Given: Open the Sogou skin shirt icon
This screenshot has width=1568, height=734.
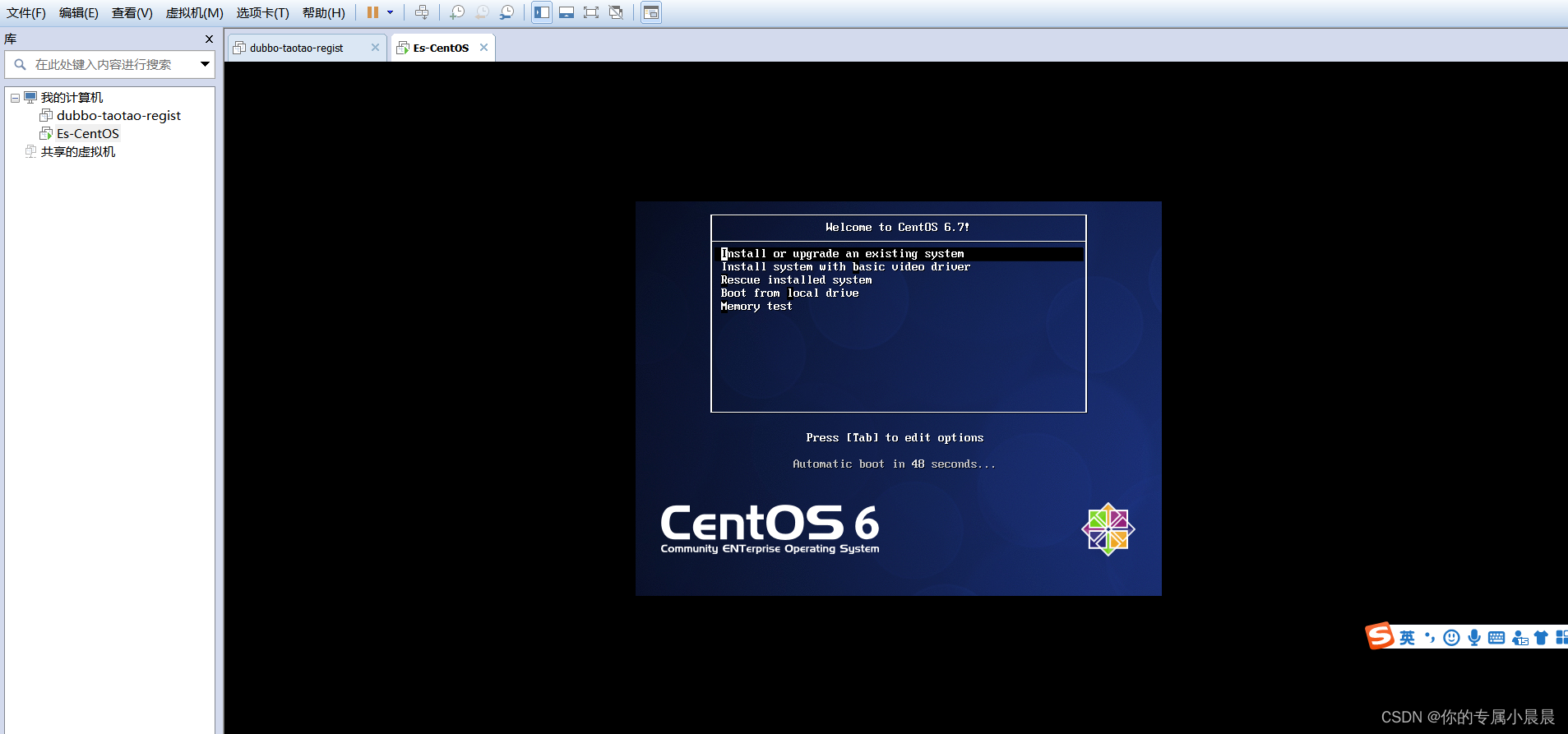Looking at the screenshot, I should pyautogui.click(x=1541, y=638).
